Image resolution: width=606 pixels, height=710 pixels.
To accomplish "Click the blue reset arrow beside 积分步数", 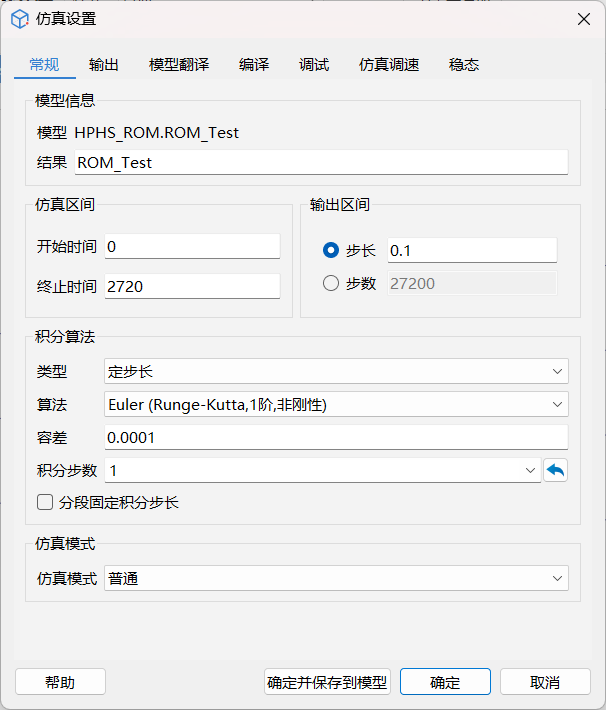I will [x=555, y=470].
